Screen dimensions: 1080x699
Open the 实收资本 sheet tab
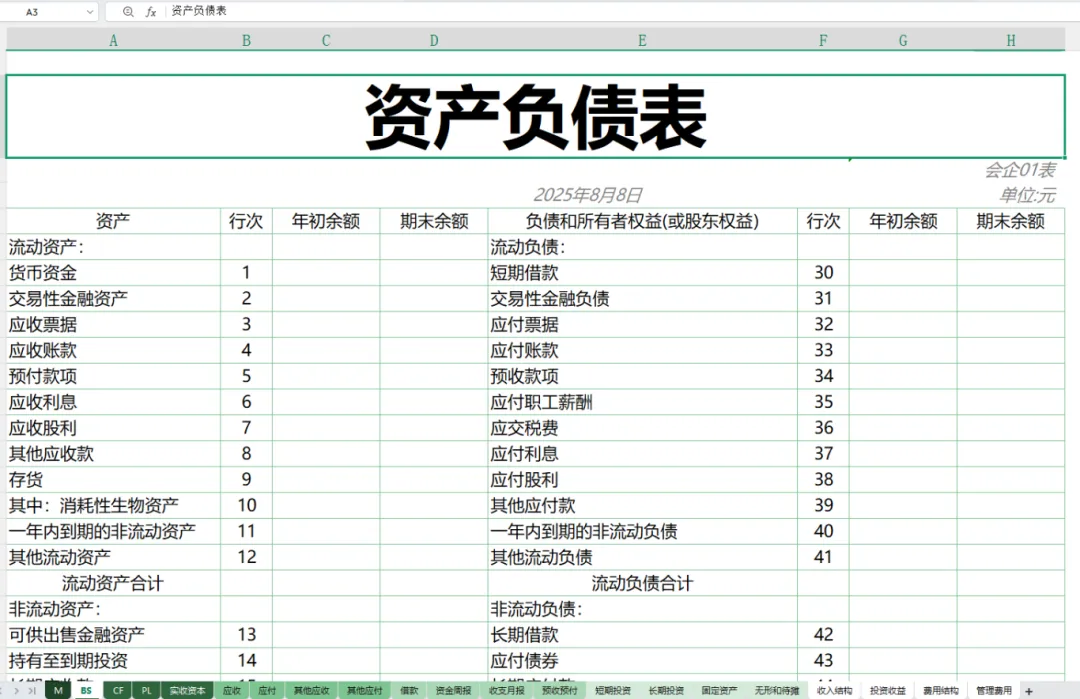tap(187, 690)
